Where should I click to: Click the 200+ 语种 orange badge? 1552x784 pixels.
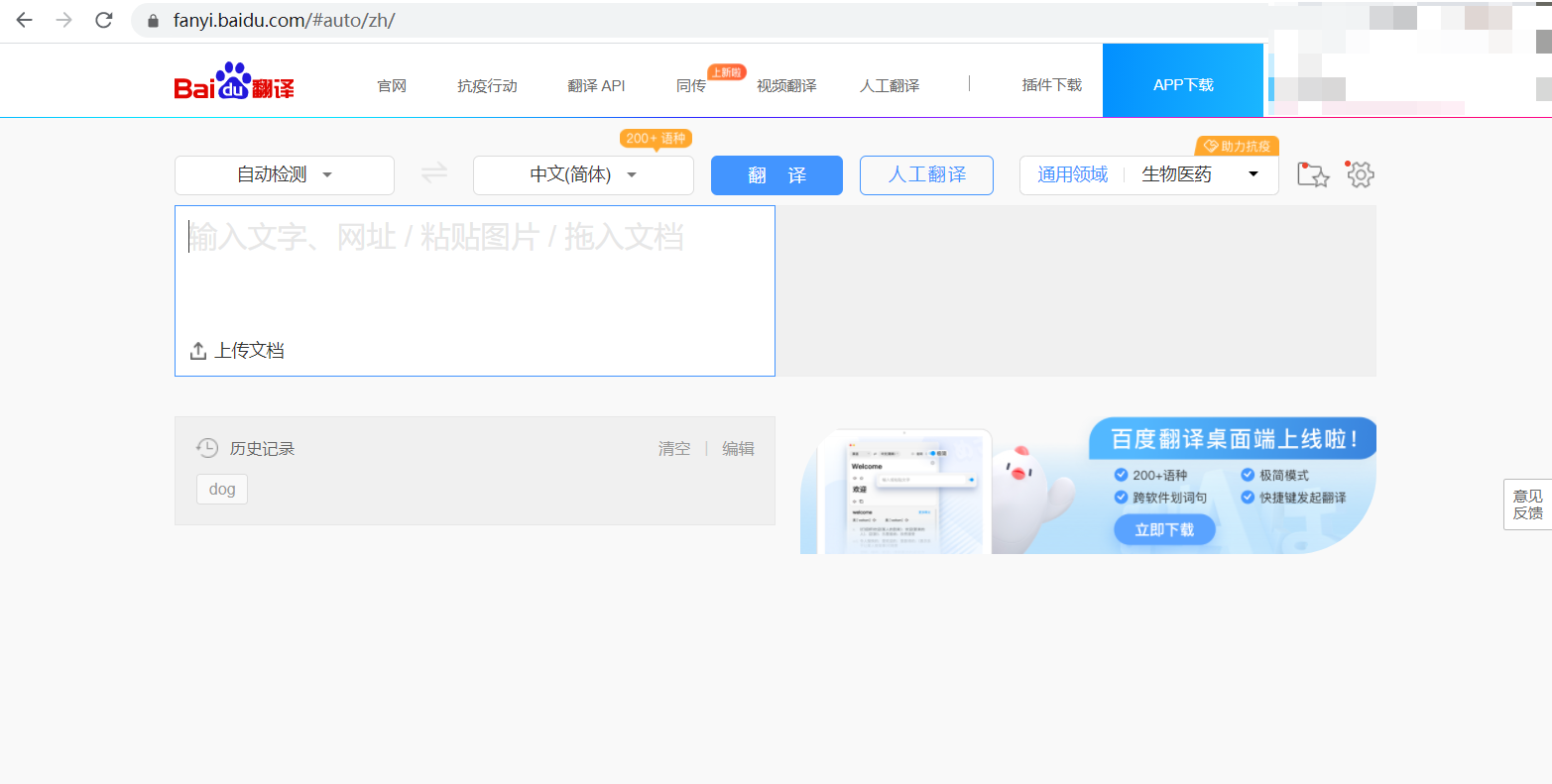coord(656,139)
